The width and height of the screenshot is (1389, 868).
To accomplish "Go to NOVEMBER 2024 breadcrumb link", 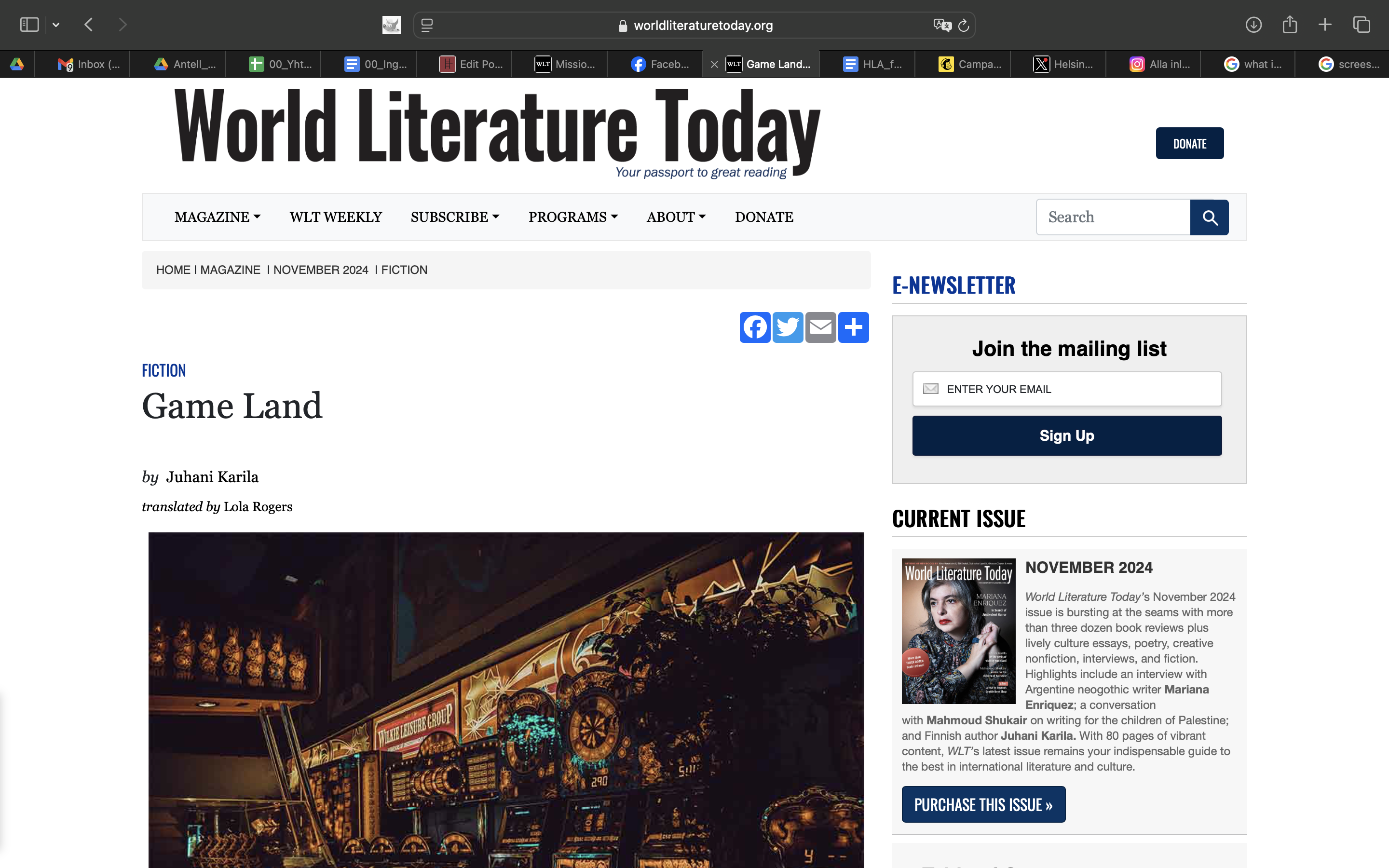I will [x=321, y=270].
